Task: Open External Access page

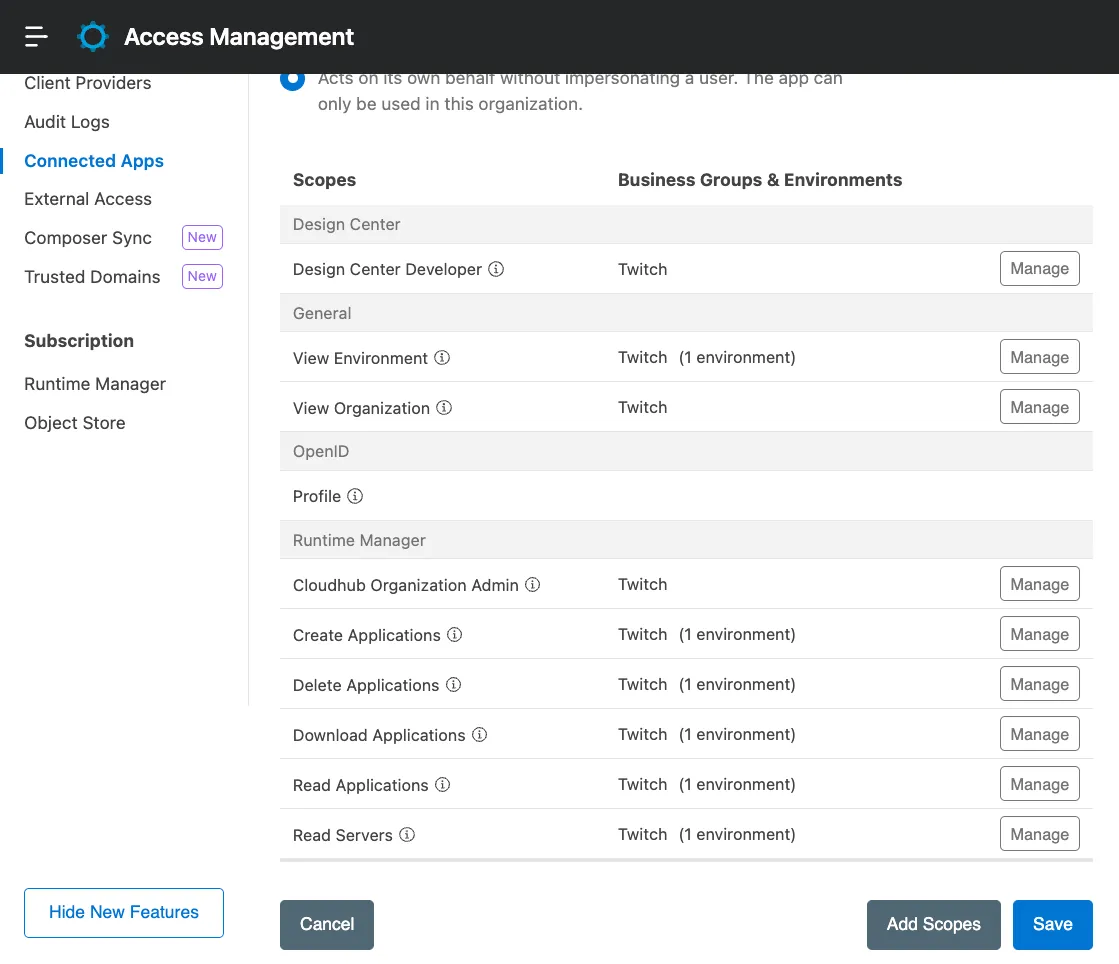Action: coord(88,199)
